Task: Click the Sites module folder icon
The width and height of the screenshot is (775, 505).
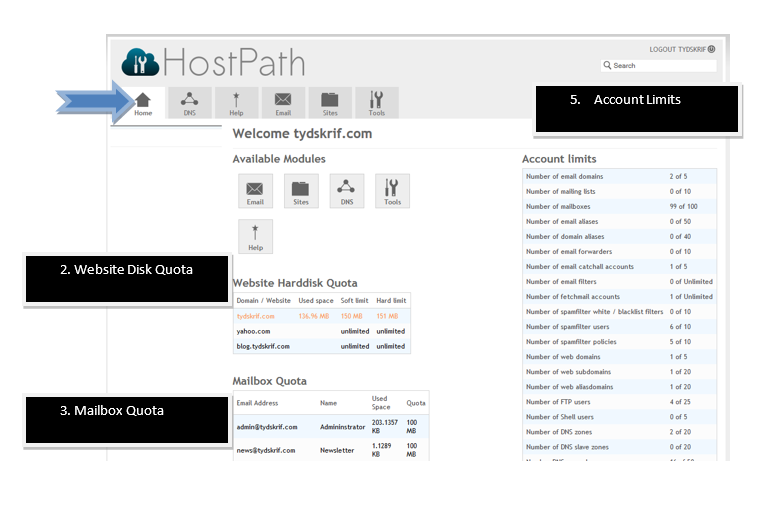Action: pos(301,191)
